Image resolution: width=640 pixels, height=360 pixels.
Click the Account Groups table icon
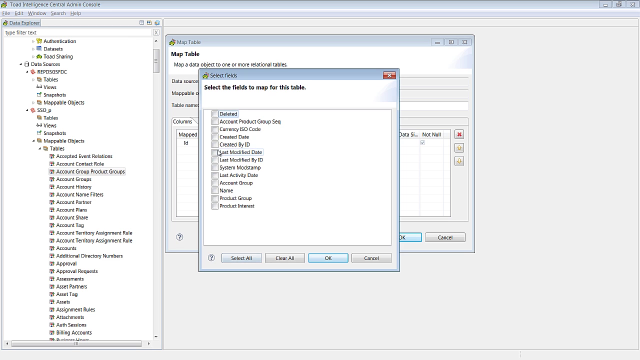pos(52,179)
